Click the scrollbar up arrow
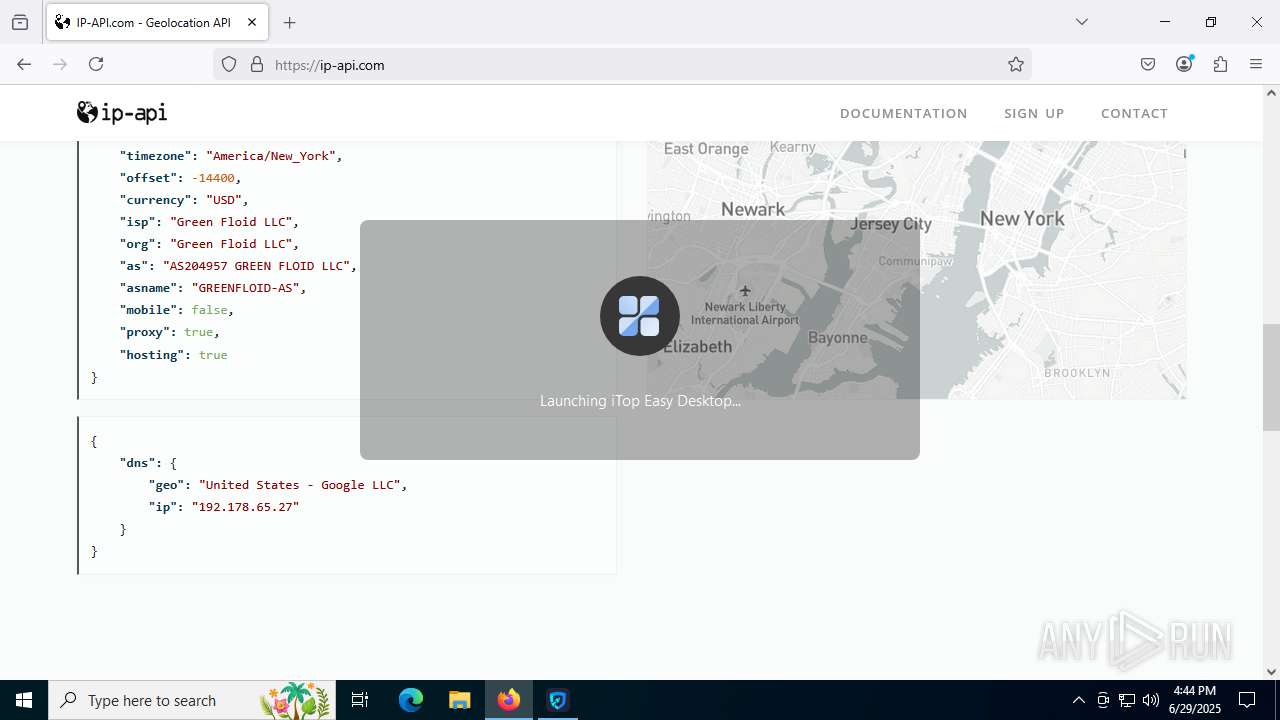1280x720 pixels. tap(1271, 93)
